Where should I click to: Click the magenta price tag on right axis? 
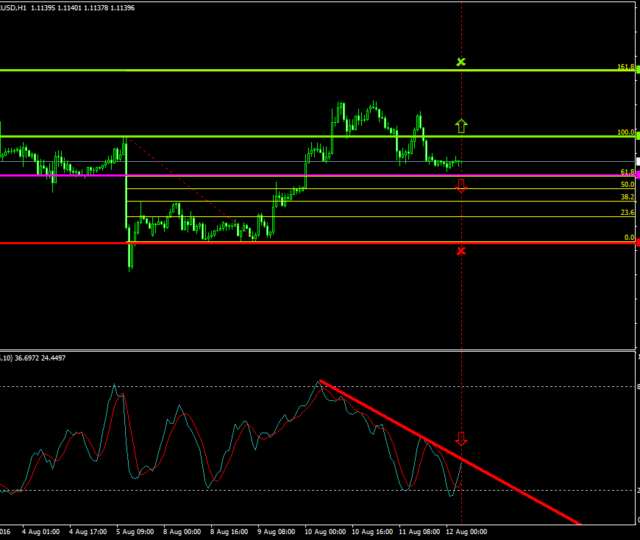point(637,176)
